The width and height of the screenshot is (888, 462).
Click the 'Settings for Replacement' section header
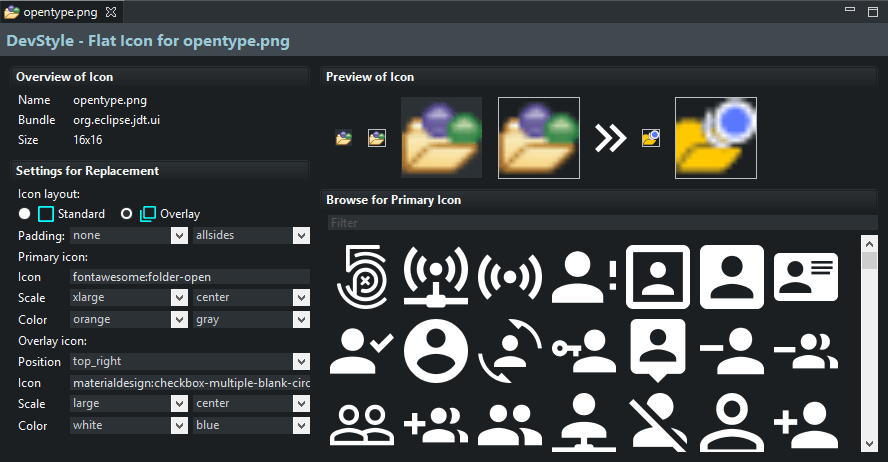(x=87, y=171)
